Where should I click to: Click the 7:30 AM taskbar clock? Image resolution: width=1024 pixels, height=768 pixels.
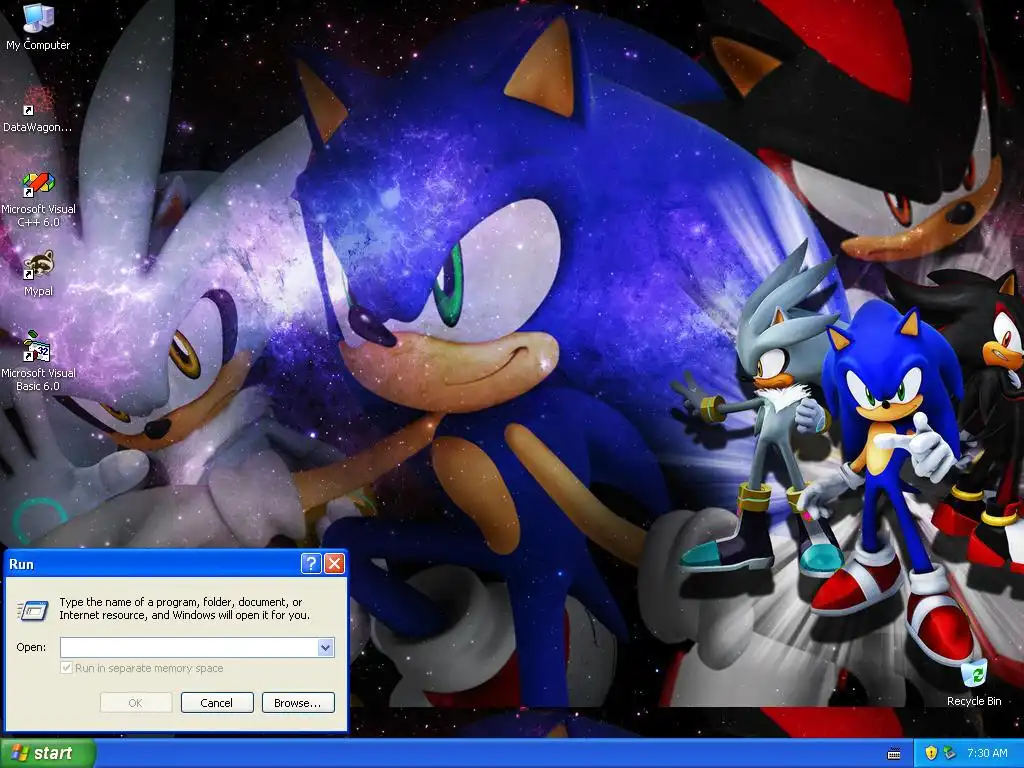pos(987,753)
